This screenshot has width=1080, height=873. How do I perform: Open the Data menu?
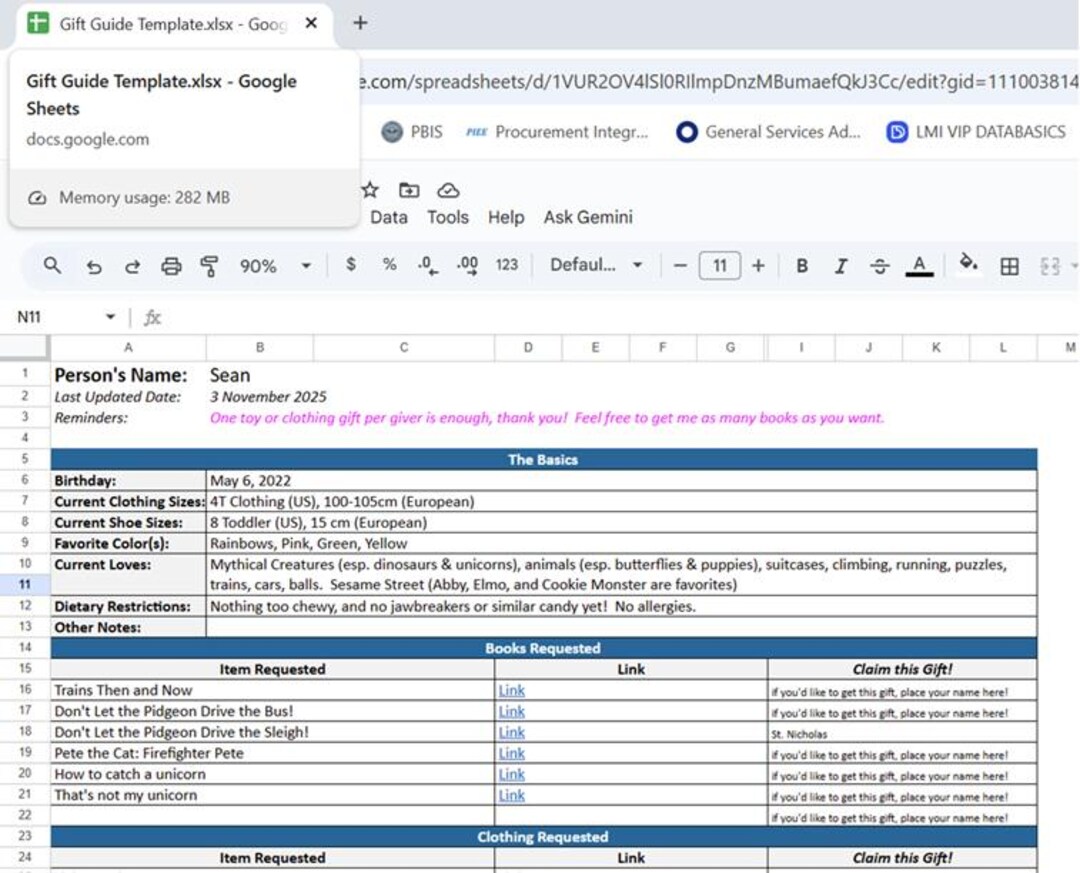(x=389, y=217)
